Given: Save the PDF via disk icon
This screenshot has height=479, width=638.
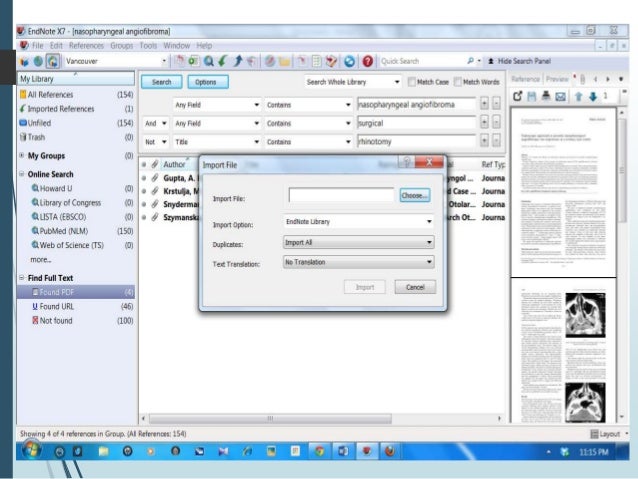Looking at the screenshot, I should coord(531,96).
